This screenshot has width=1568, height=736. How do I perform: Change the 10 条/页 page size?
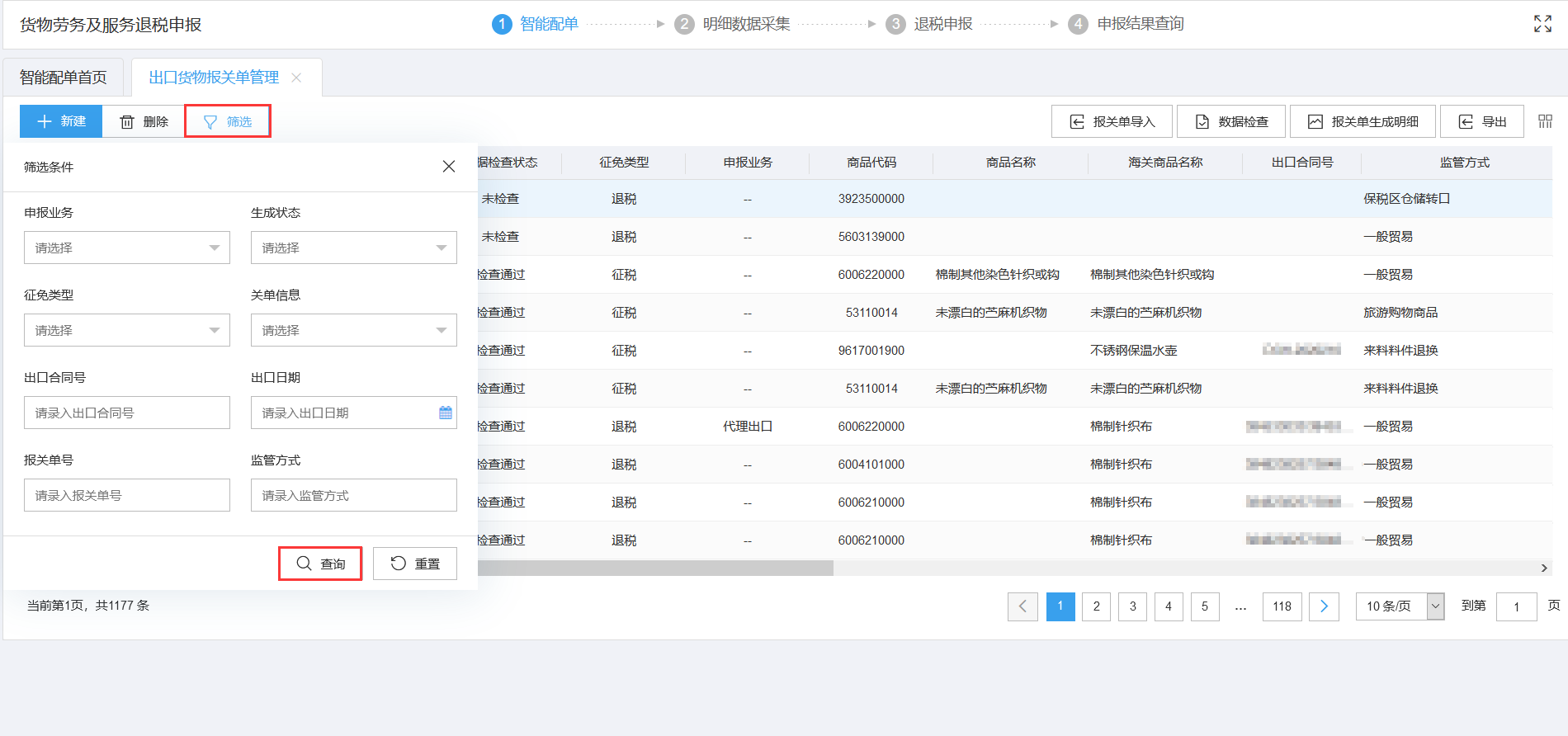click(1400, 606)
